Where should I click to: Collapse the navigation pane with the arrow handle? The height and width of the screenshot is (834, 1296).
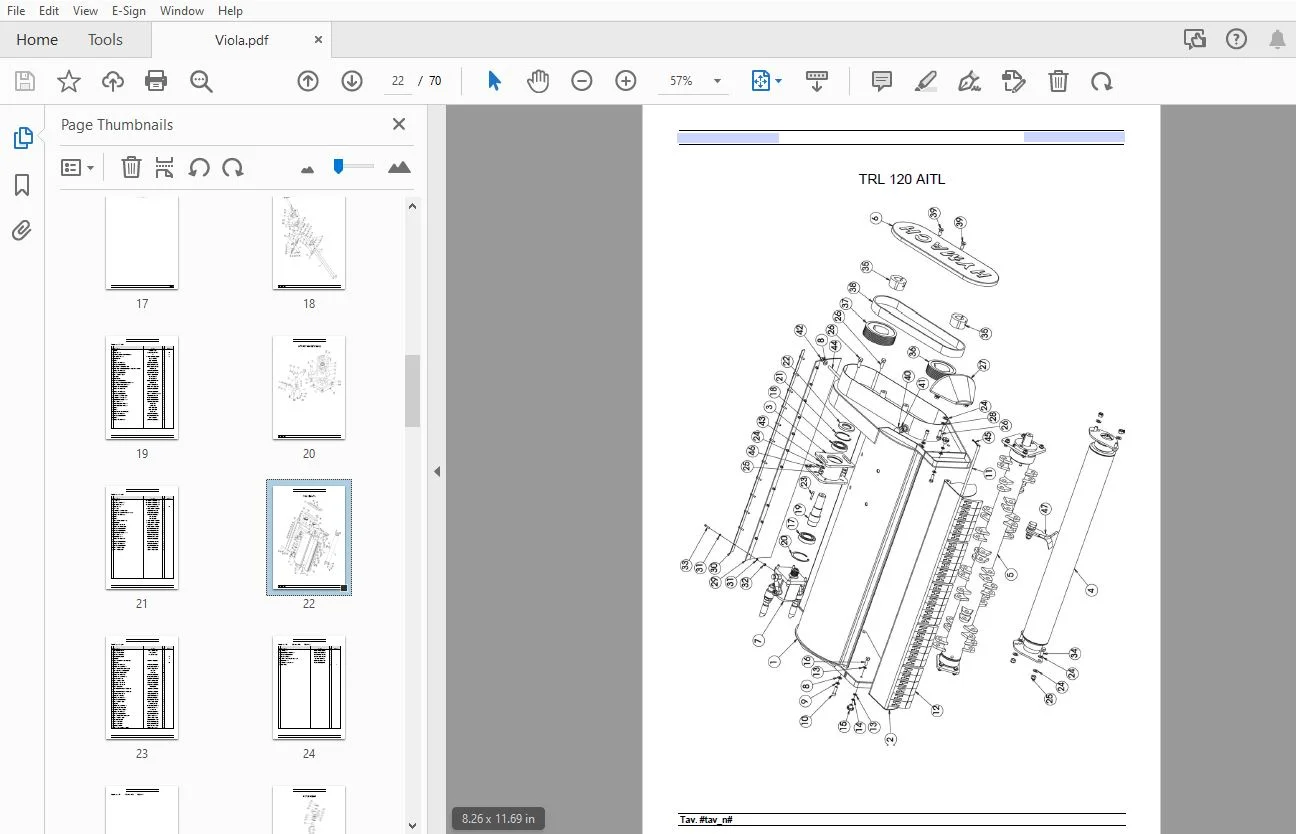coord(437,471)
